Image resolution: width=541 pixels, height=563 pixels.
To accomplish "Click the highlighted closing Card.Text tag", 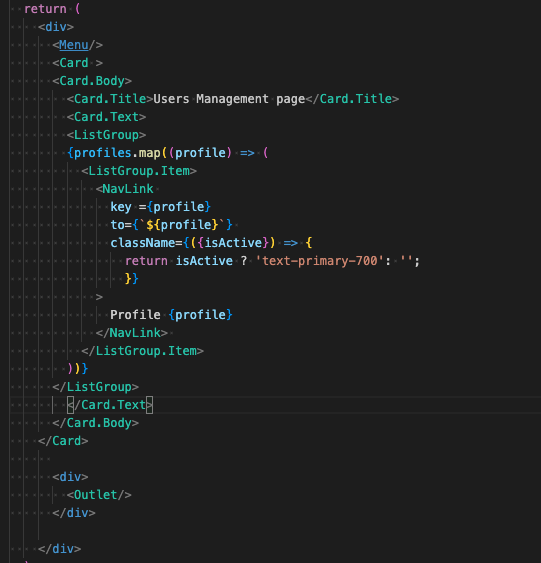I will [110, 405].
